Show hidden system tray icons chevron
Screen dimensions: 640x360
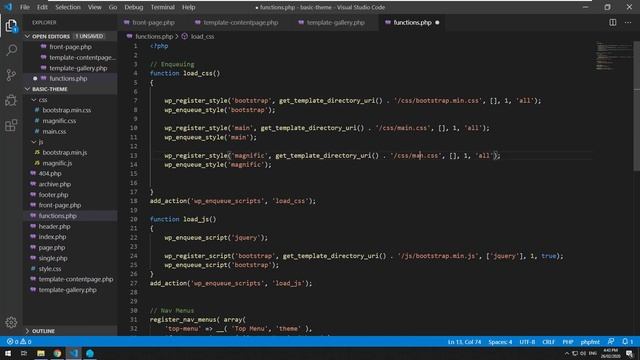(x=567, y=353)
